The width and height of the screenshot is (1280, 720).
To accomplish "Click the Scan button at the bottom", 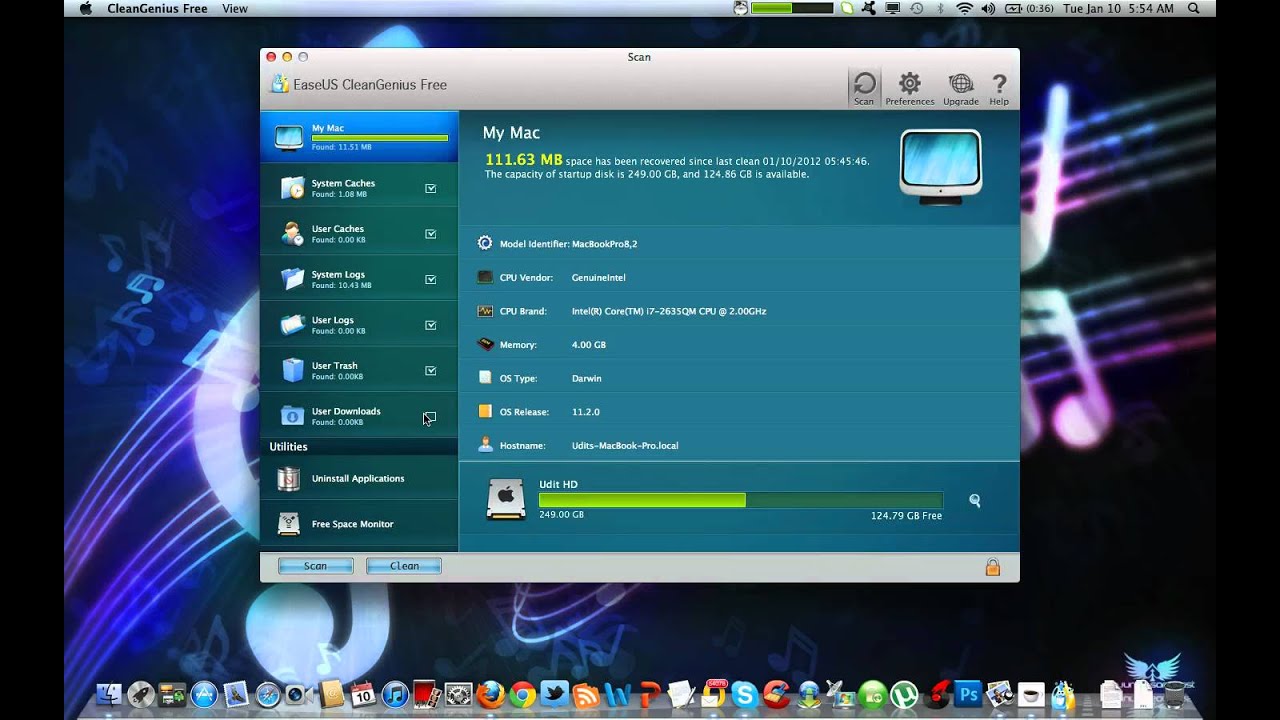I will click(315, 566).
